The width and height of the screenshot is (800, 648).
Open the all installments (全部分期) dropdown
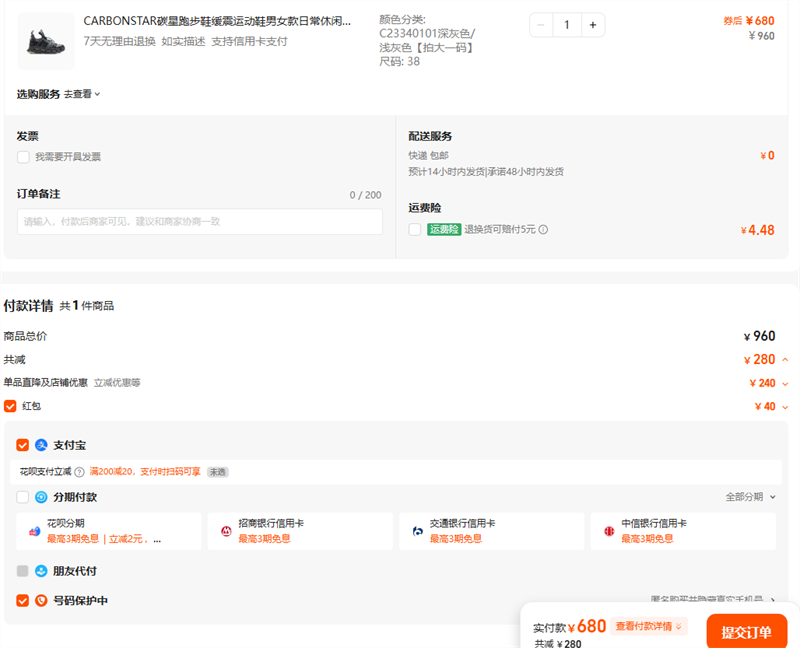750,497
